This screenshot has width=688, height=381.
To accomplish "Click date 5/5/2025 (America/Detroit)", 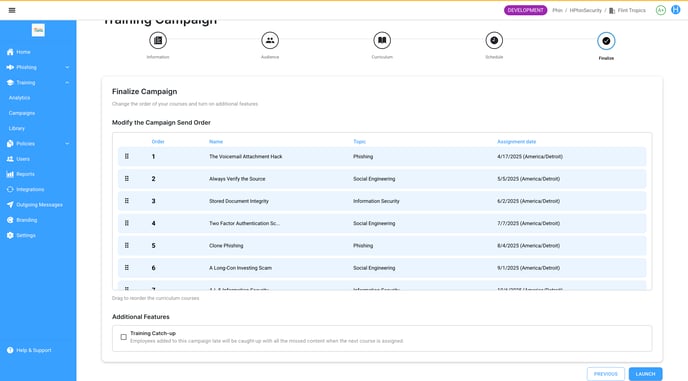I will point(528,179).
